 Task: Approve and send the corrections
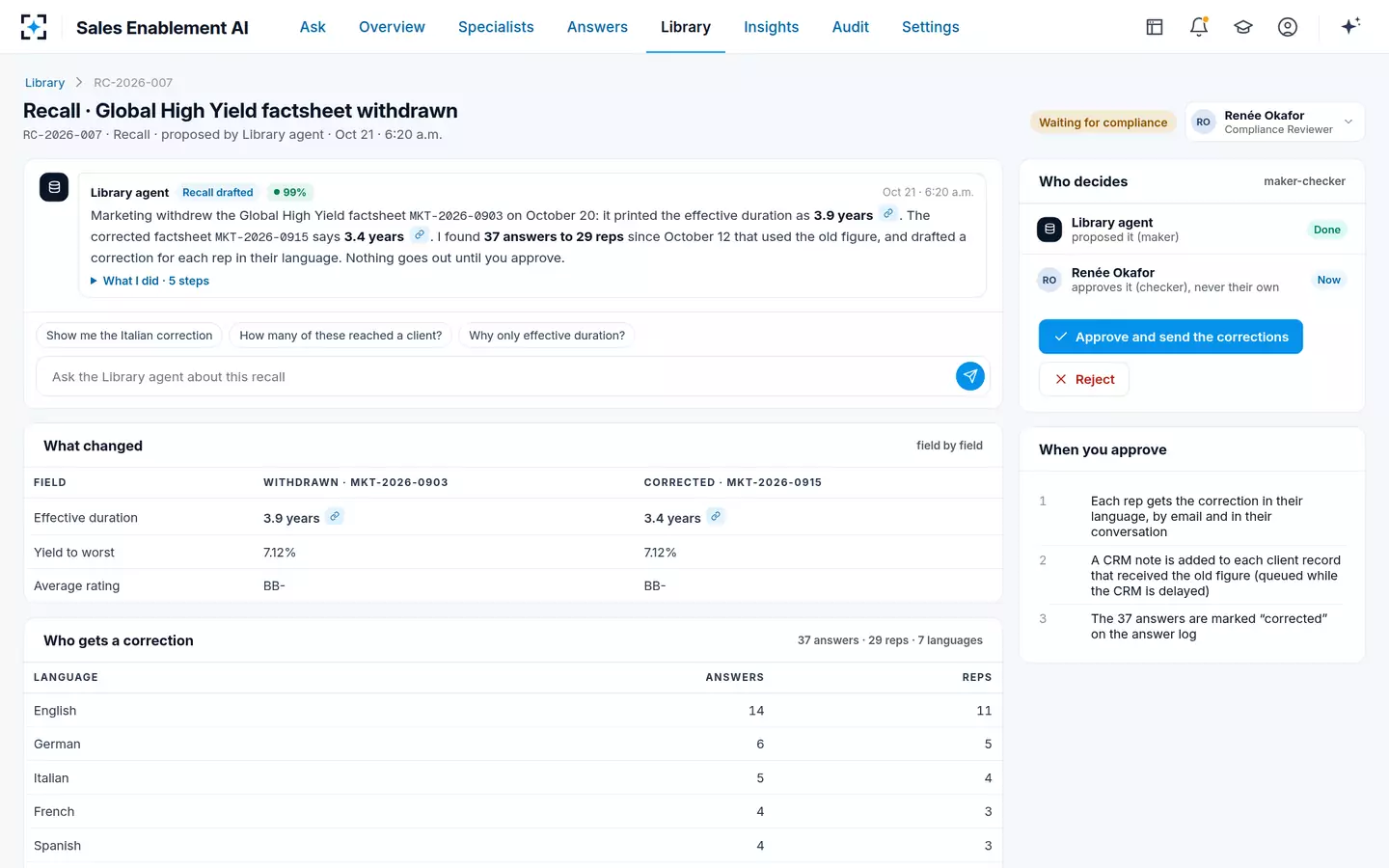(x=1171, y=337)
